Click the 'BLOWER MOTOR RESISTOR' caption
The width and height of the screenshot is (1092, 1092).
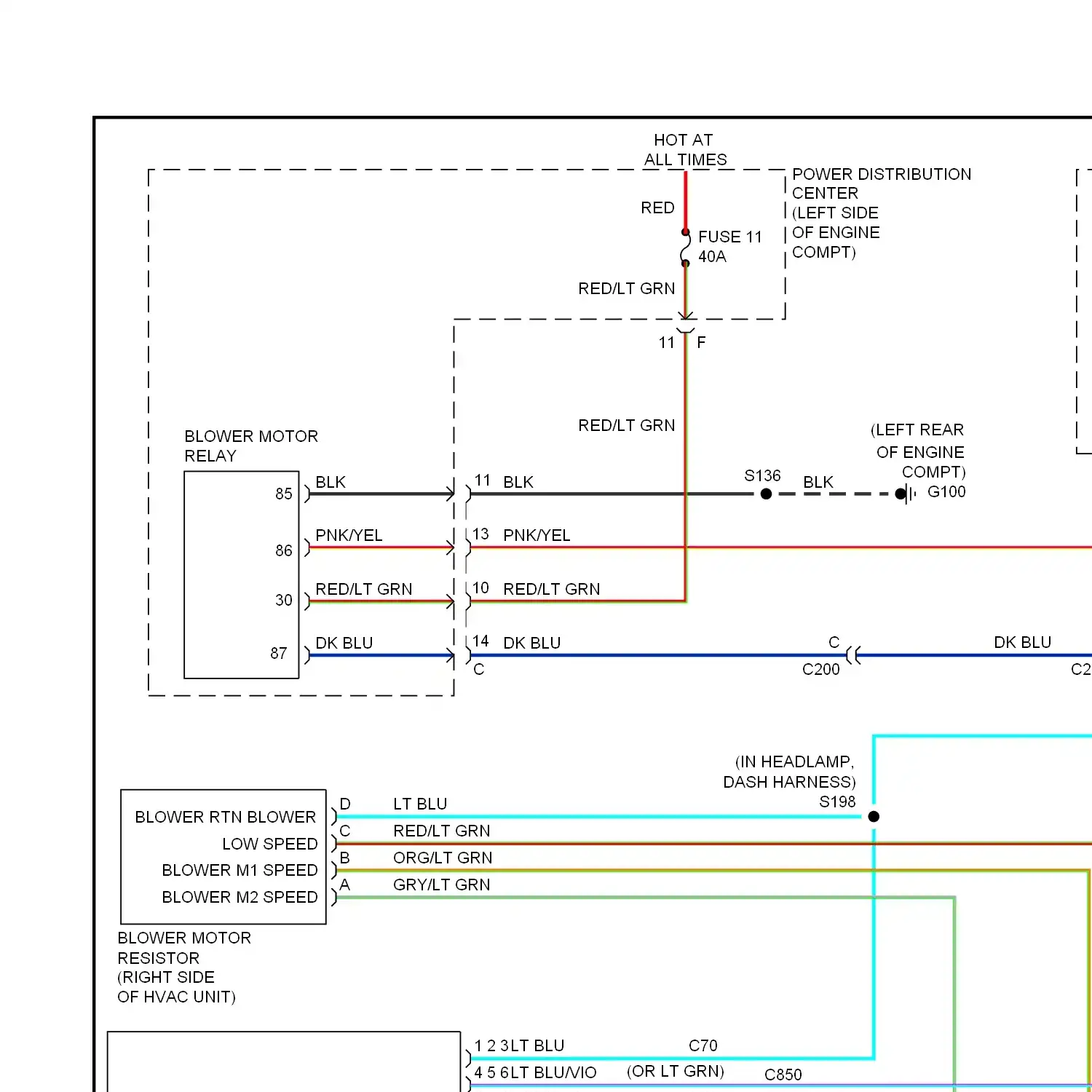pyautogui.click(x=184, y=948)
